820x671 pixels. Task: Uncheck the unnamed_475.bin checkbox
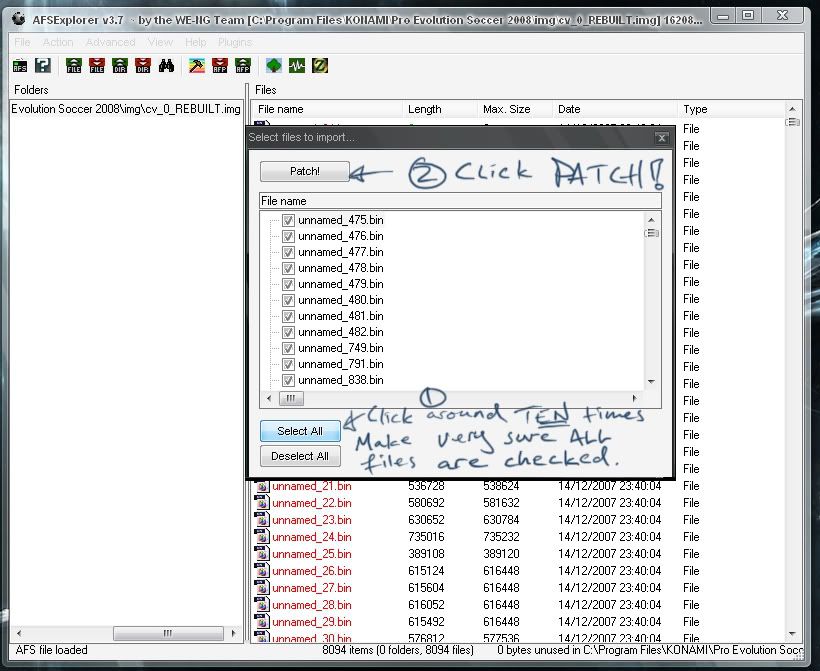pyautogui.click(x=288, y=220)
